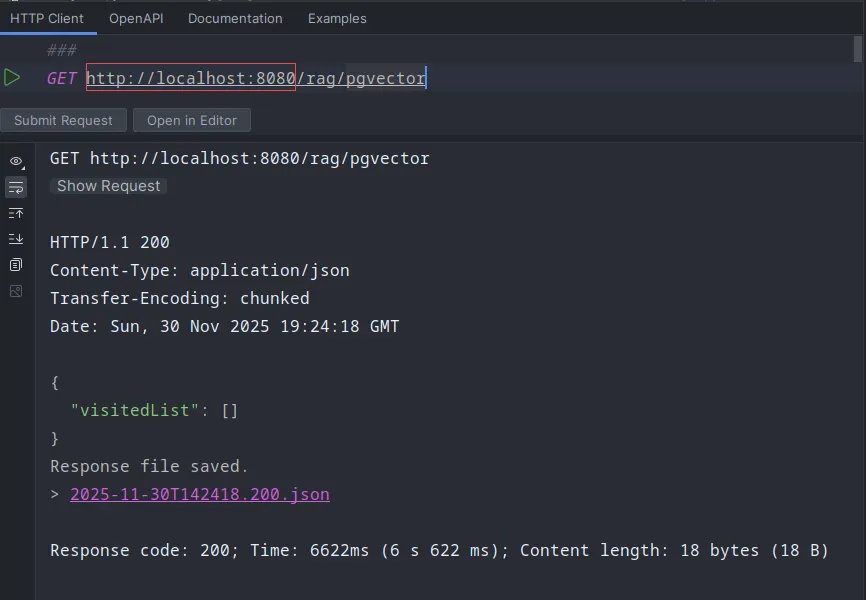Image resolution: width=866 pixels, height=600 pixels.
Task: Open the OpenAPI tab
Action: coord(135,18)
